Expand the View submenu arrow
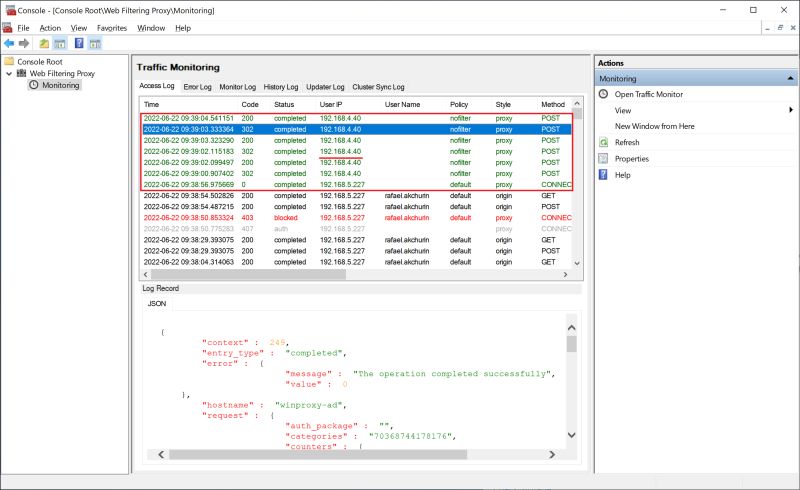The image size is (800, 490). pos(791,110)
